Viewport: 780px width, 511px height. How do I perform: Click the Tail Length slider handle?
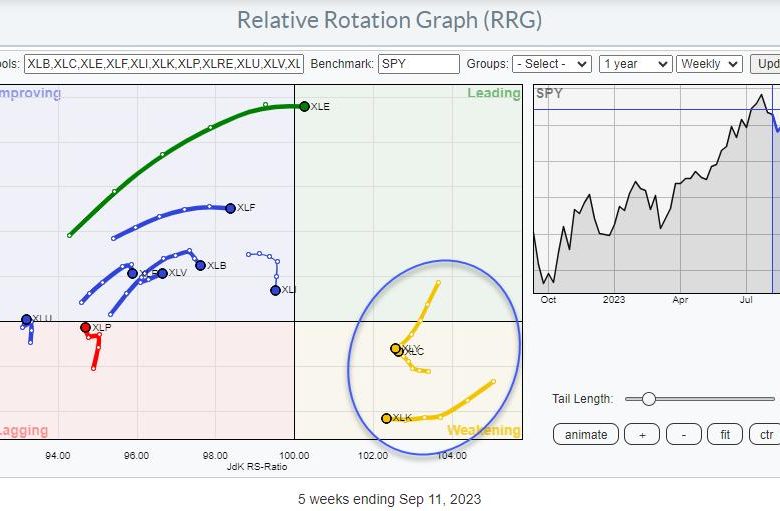(648, 399)
